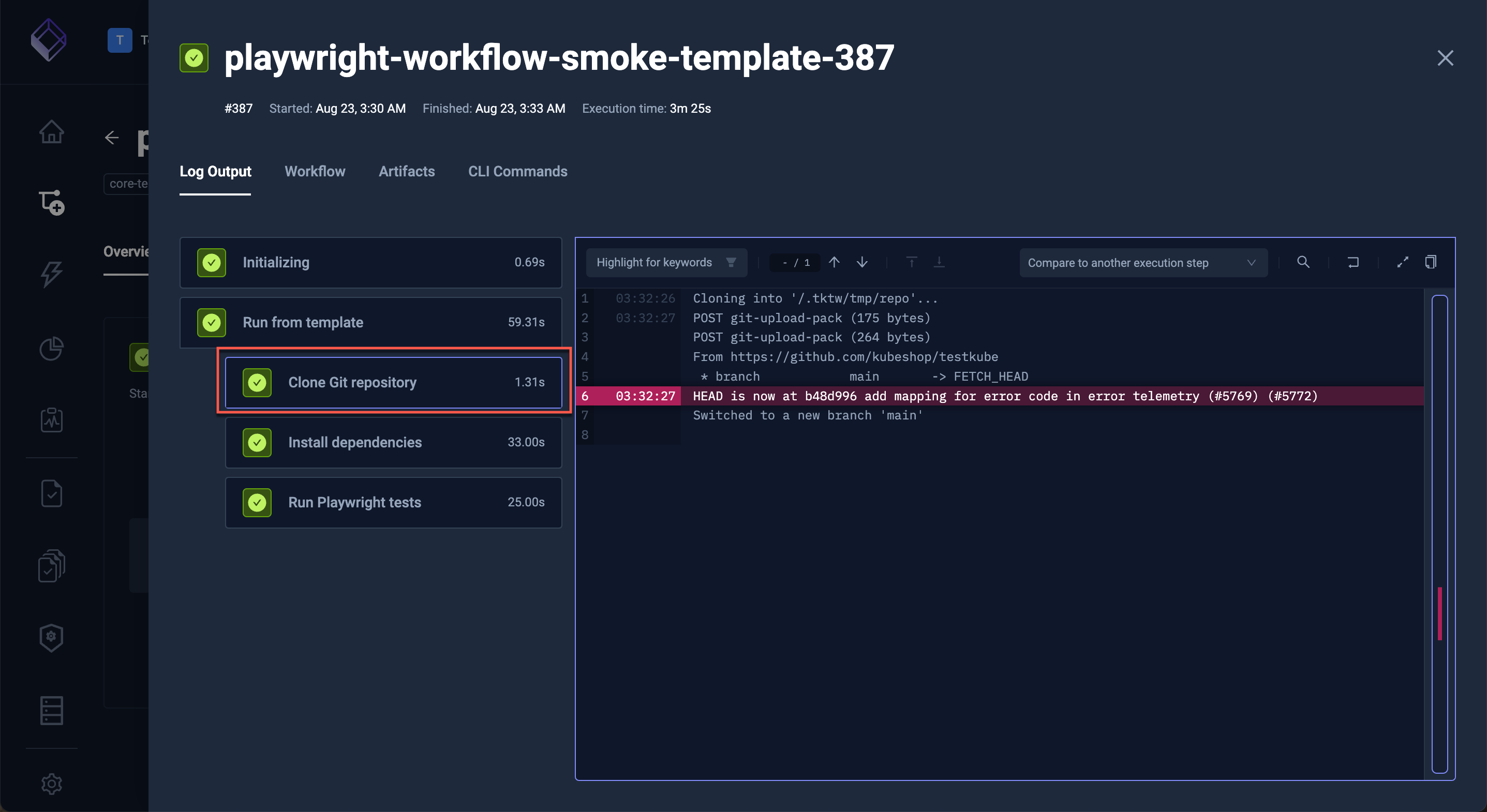
Task: Toggle the keyword highlight filter funnel
Action: (731, 262)
